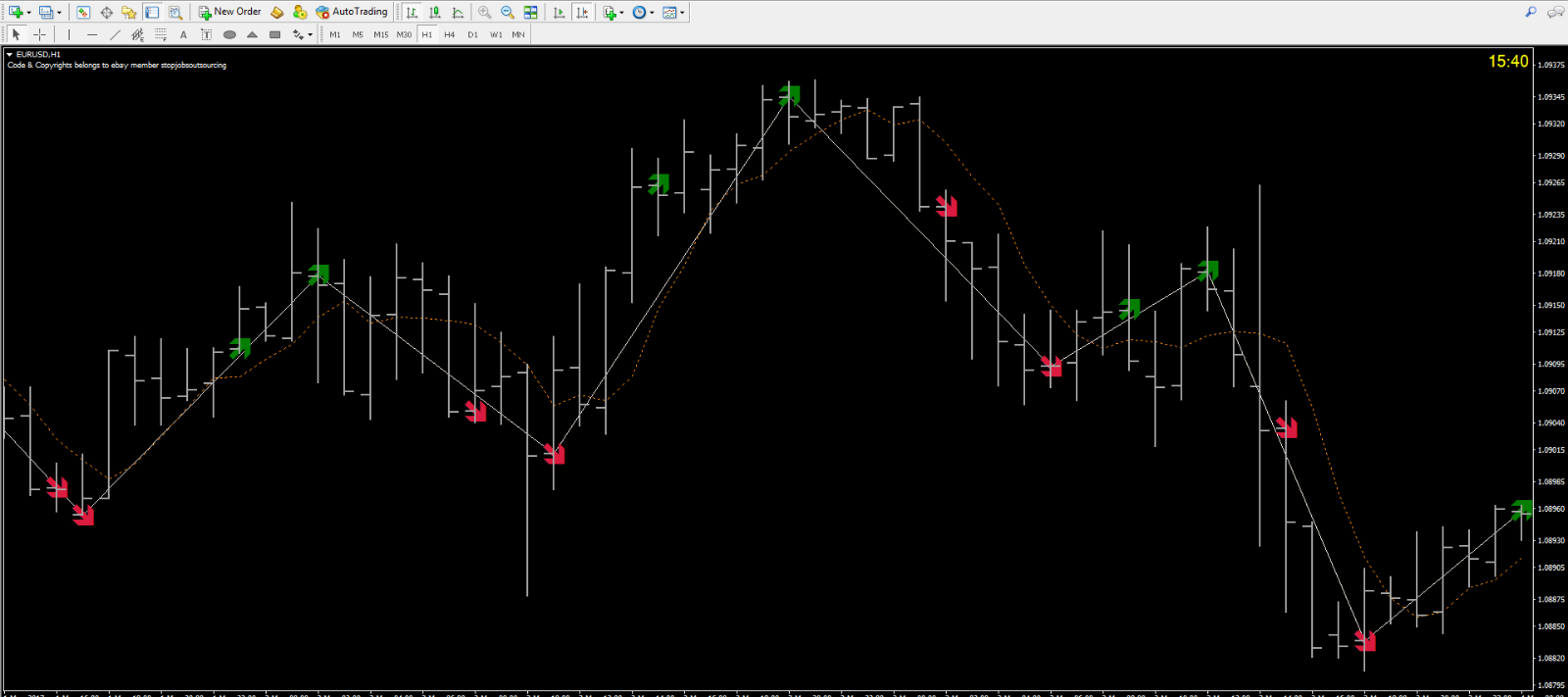Viewport: 1568px width, 697px height.
Task: Open the Profiles menu icon
Action: click(x=45, y=12)
